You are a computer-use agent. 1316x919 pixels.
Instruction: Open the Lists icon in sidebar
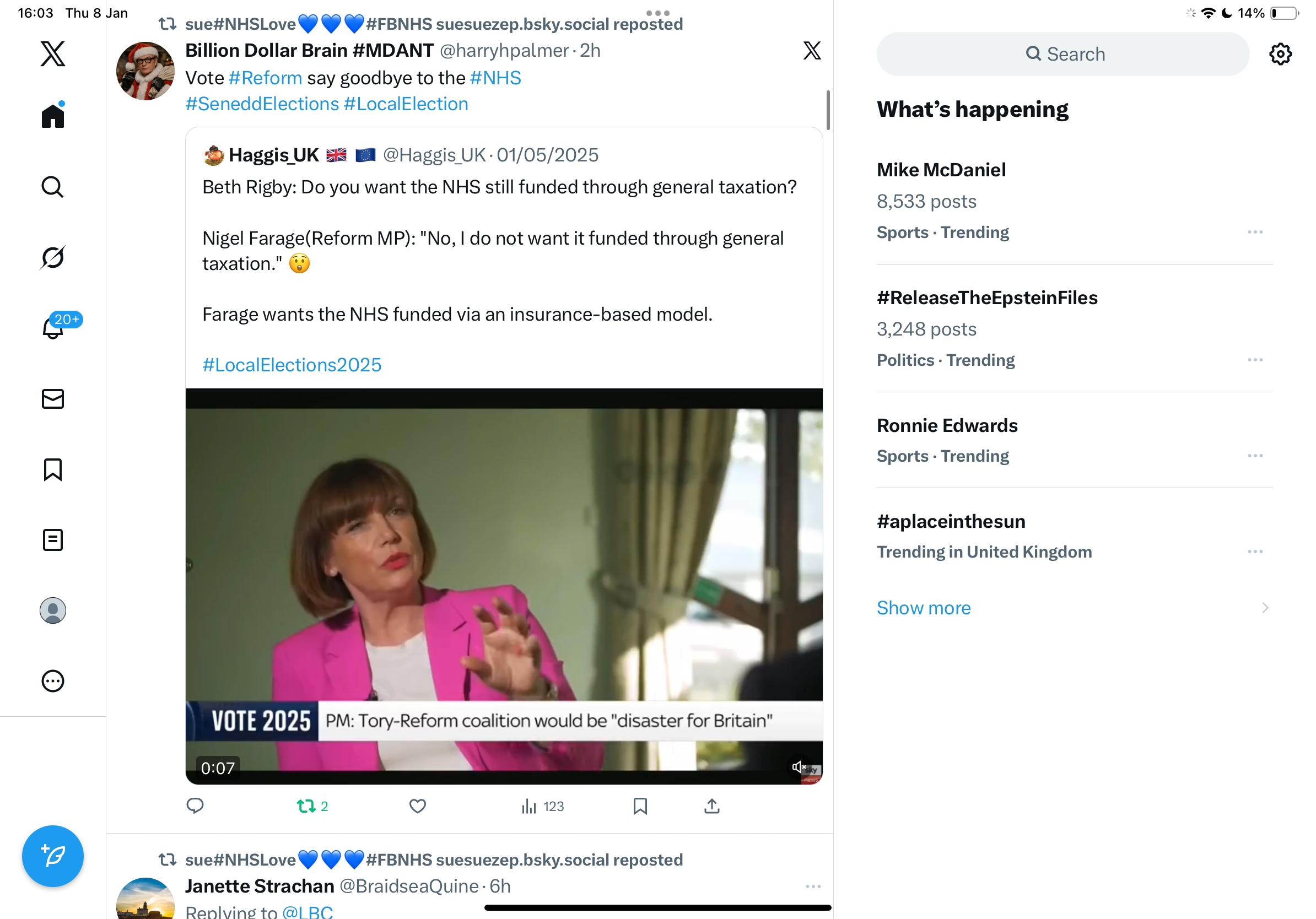tap(53, 540)
